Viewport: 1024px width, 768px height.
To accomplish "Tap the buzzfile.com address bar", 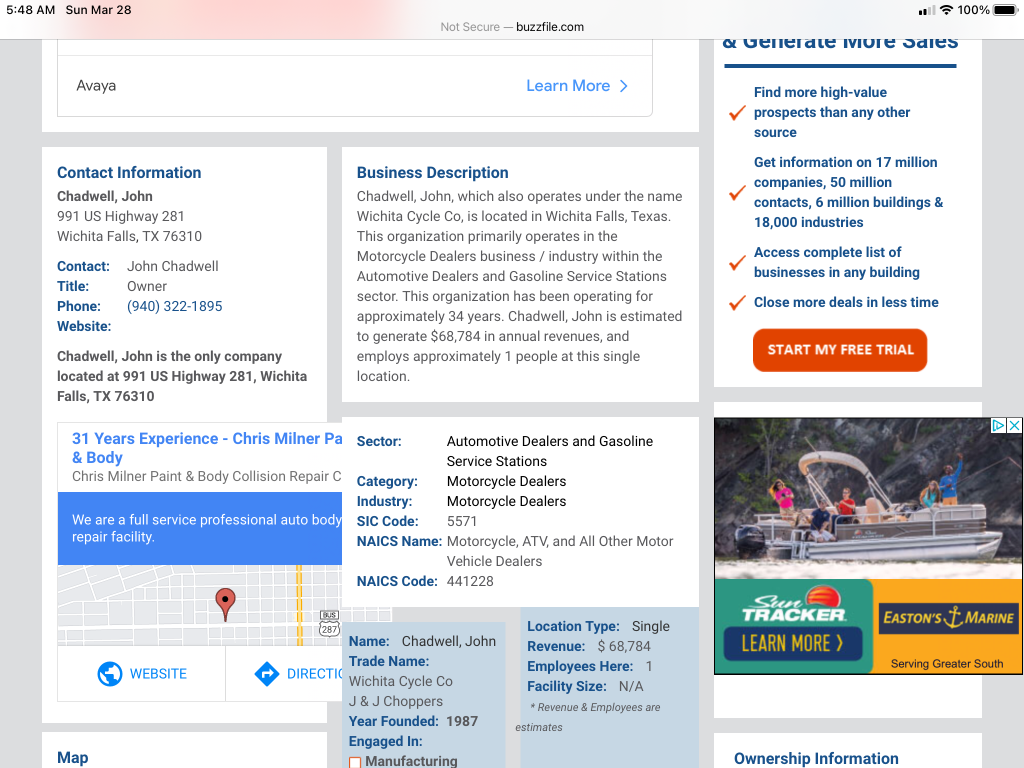I will click(x=512, y=27).
